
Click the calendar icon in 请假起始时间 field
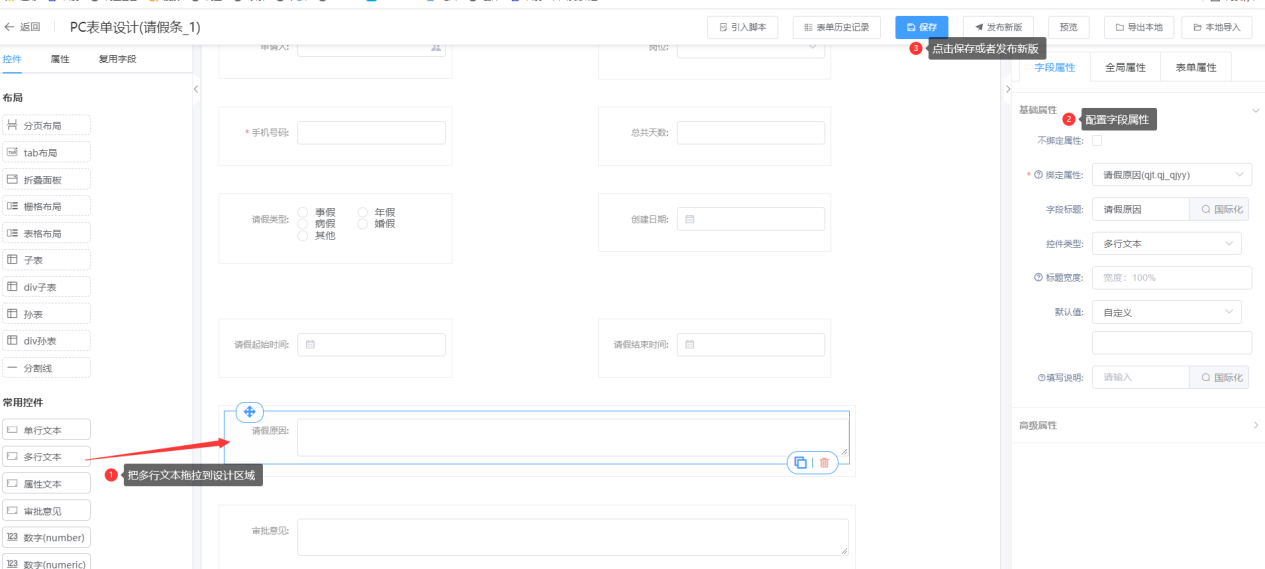click(310, 345)
